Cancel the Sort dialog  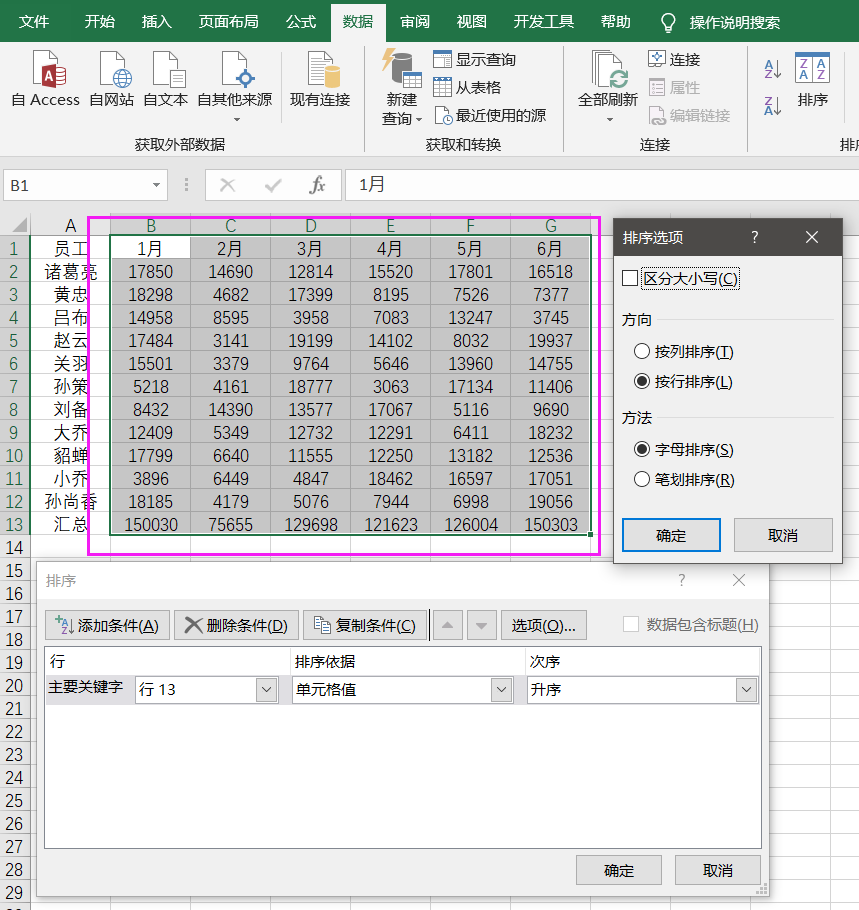(718, 870)
